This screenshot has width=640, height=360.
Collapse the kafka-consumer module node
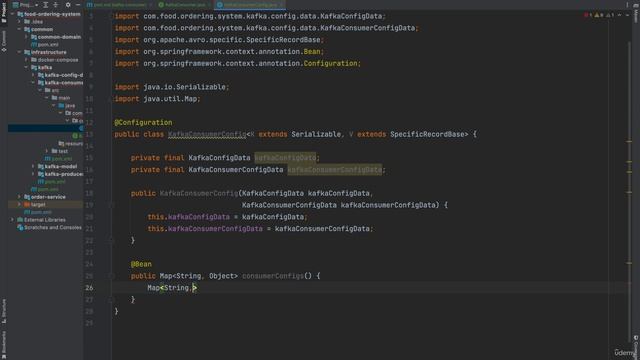pyautogui.click(x=33, y=82)
